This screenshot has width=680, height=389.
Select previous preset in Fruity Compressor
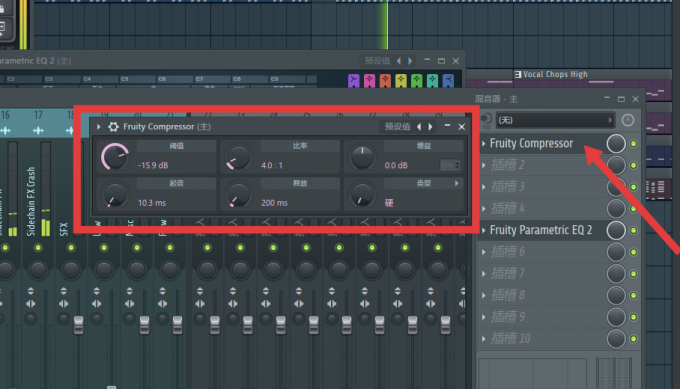point(419,127)
